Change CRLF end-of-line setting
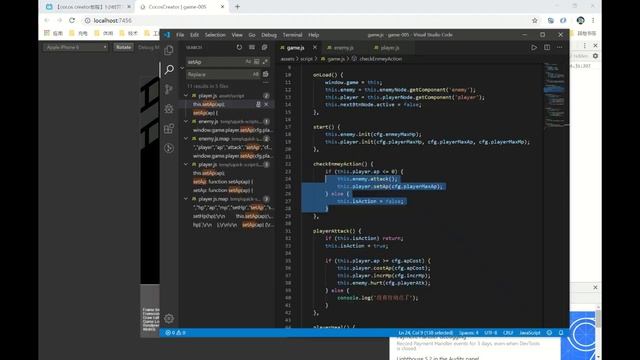 (508, 333)
